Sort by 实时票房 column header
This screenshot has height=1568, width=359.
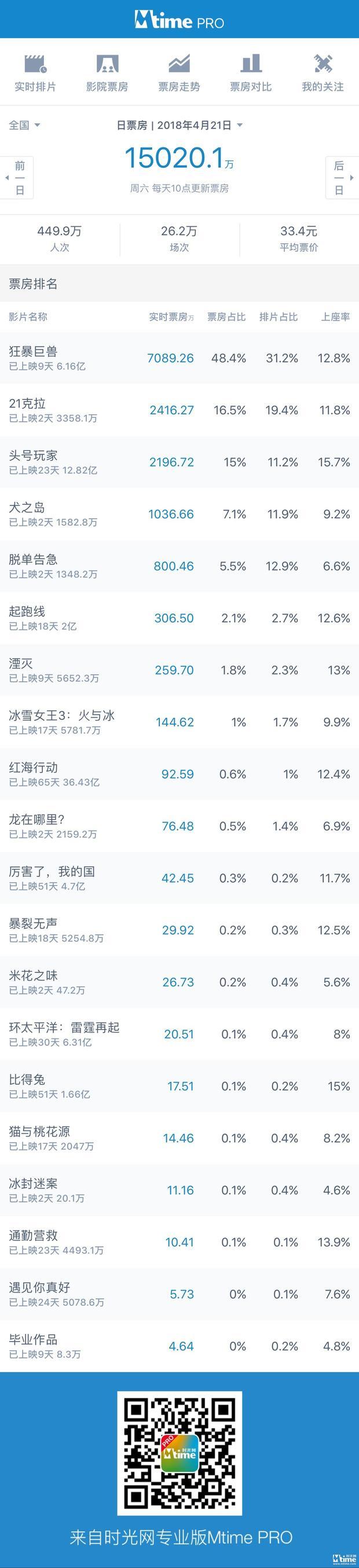coord(171,317)
